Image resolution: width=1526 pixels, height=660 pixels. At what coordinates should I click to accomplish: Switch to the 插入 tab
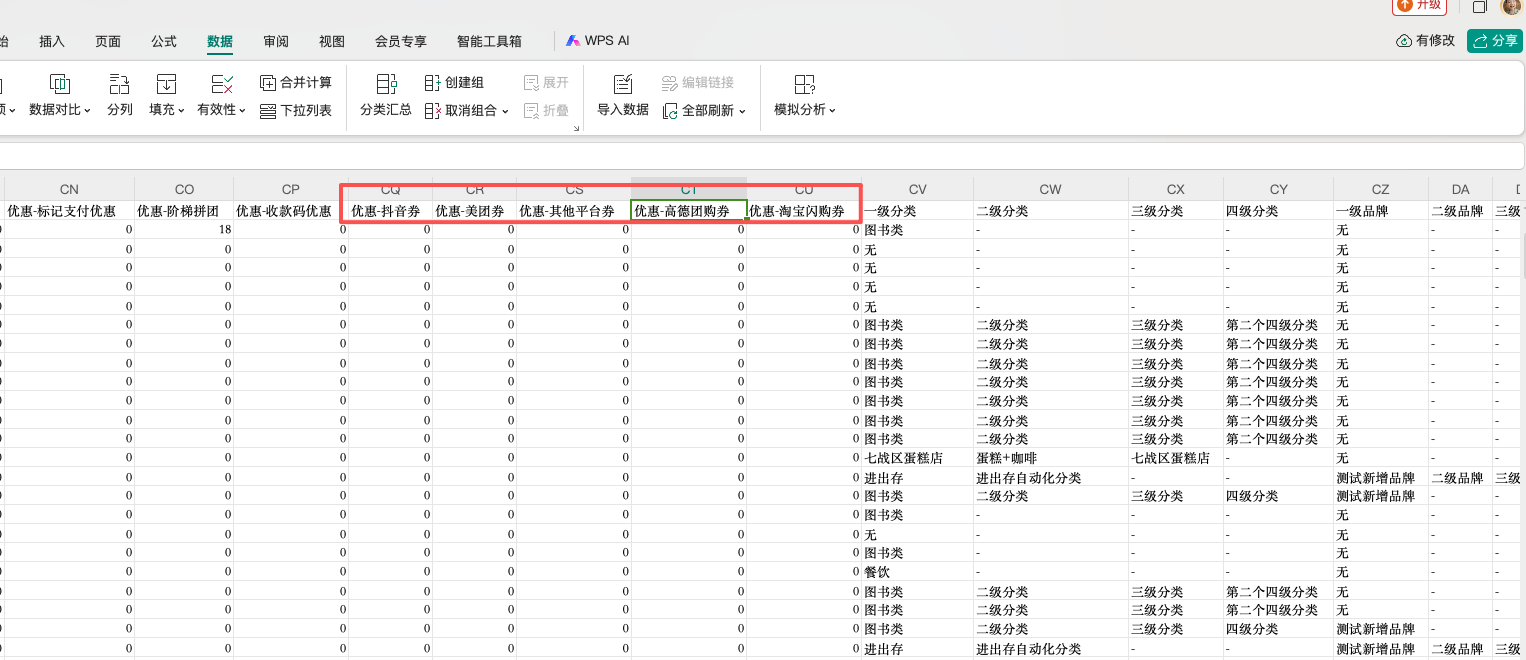click(52, 41)
